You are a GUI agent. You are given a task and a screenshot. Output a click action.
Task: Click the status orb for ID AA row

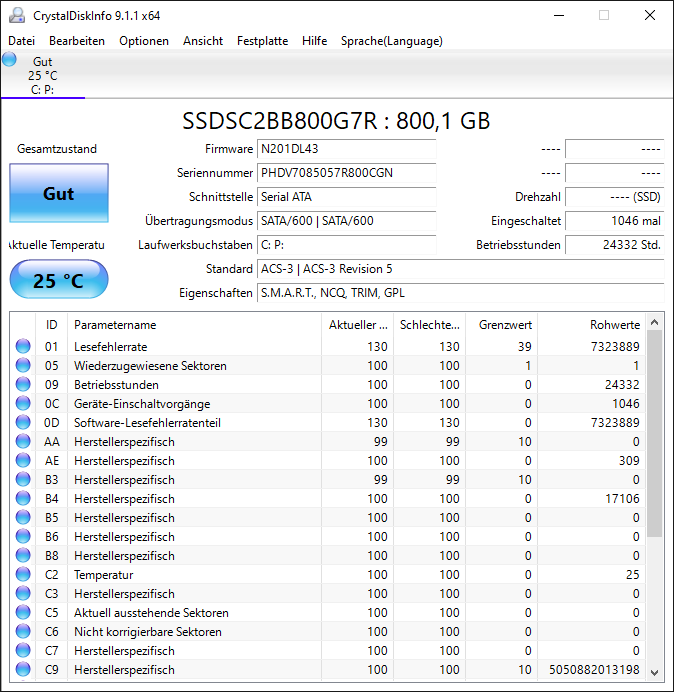click(23, 441)
